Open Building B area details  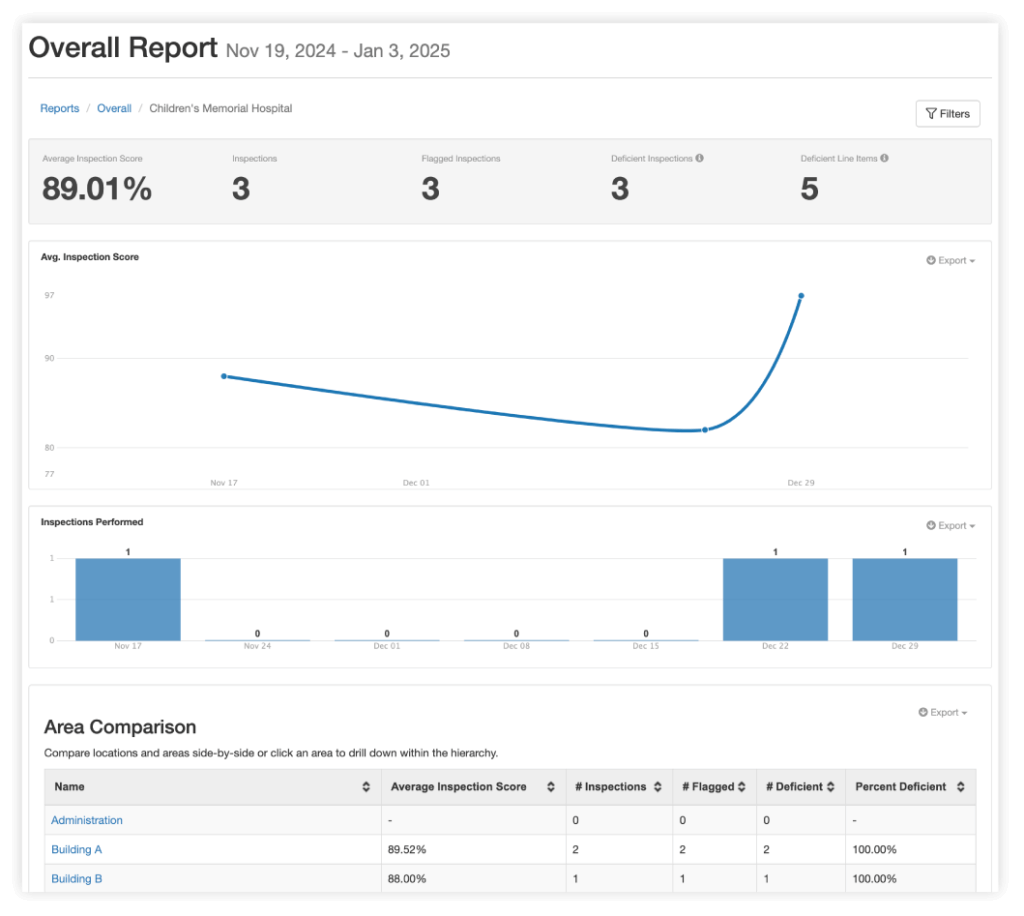(77, 878)
